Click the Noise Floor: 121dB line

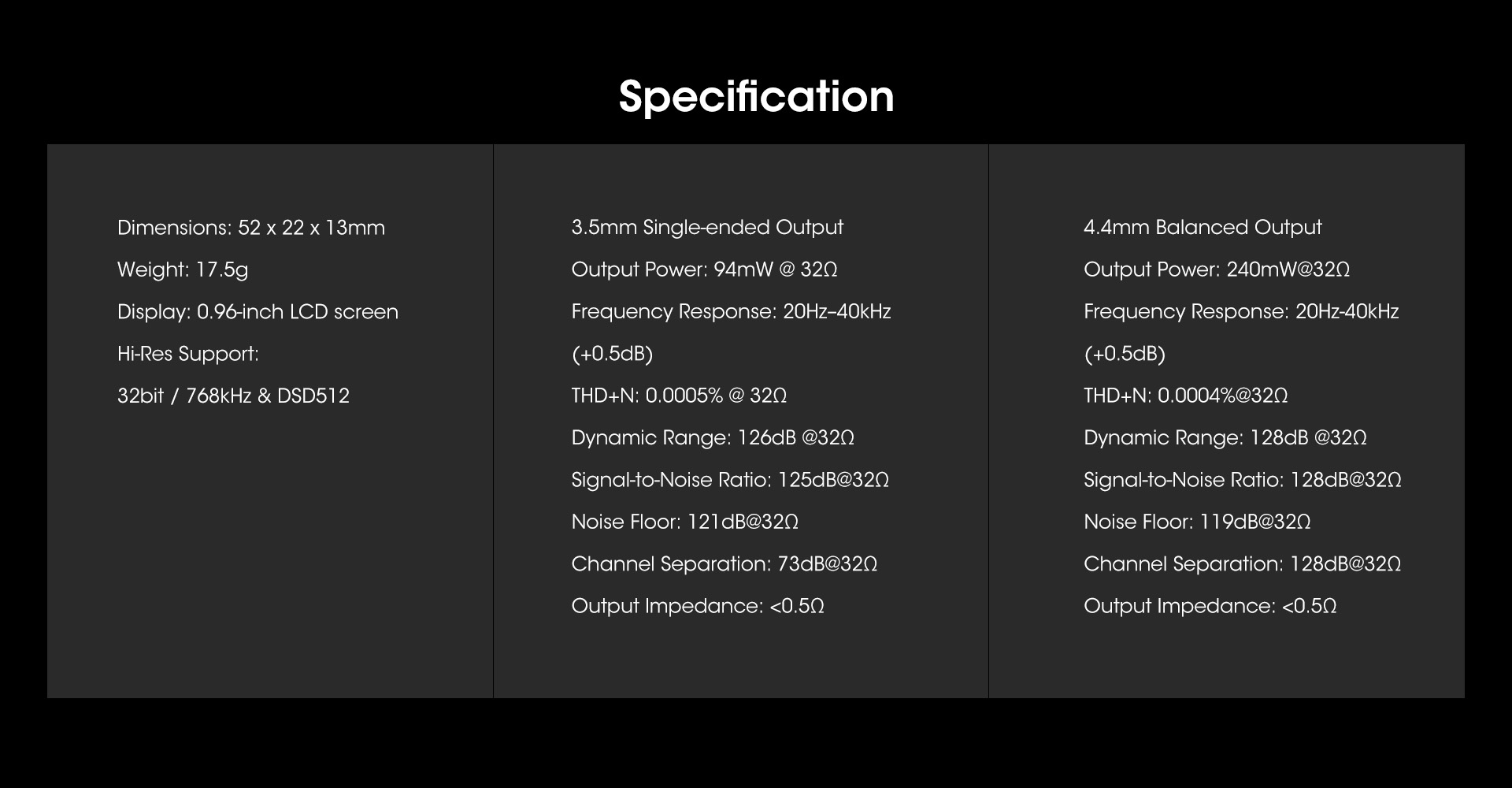(685, 522)
